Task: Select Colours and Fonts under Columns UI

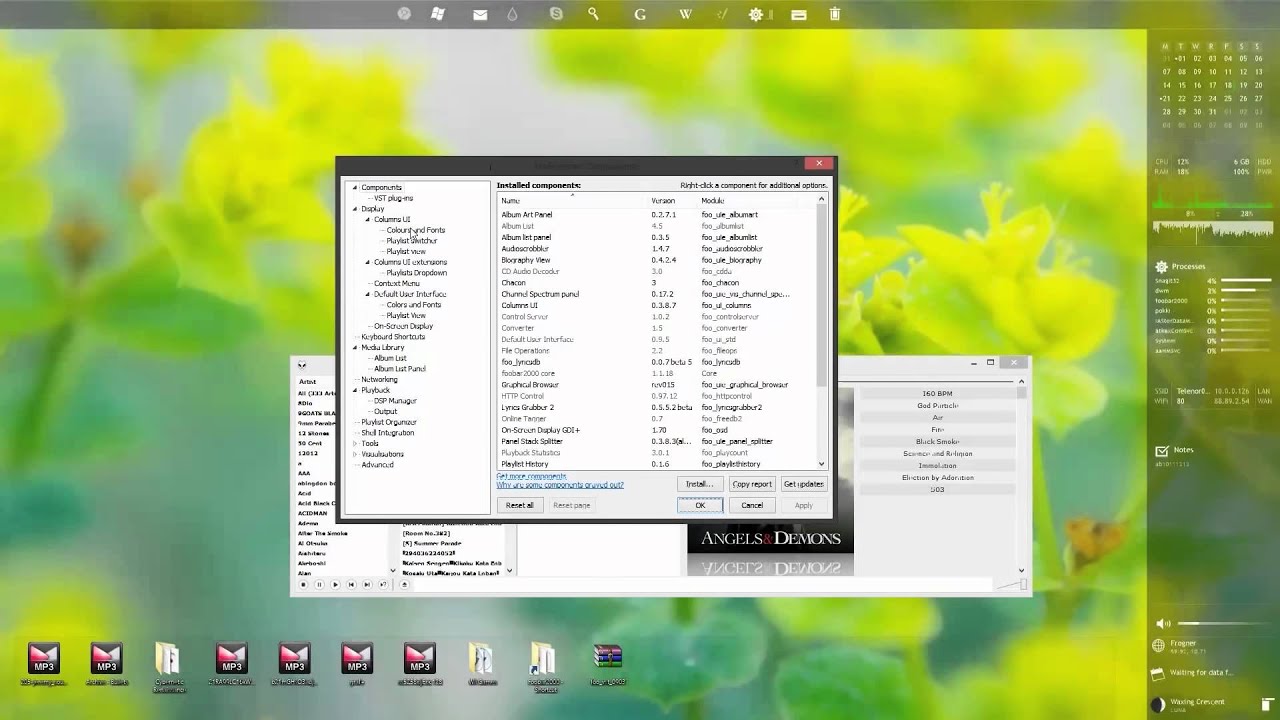Action: point(415,230)
